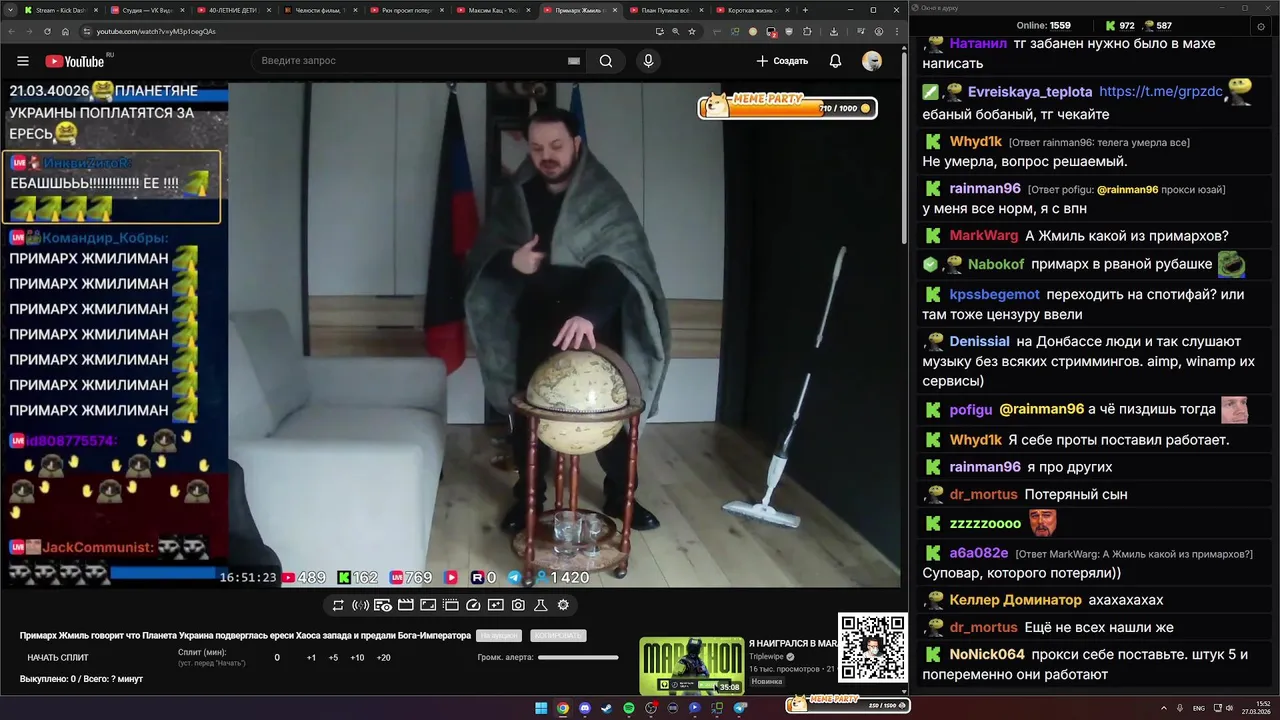Viewport: 1280px width, 720px height.
Task: Click the browser address bar URL
Action: (x=156, y=31)
